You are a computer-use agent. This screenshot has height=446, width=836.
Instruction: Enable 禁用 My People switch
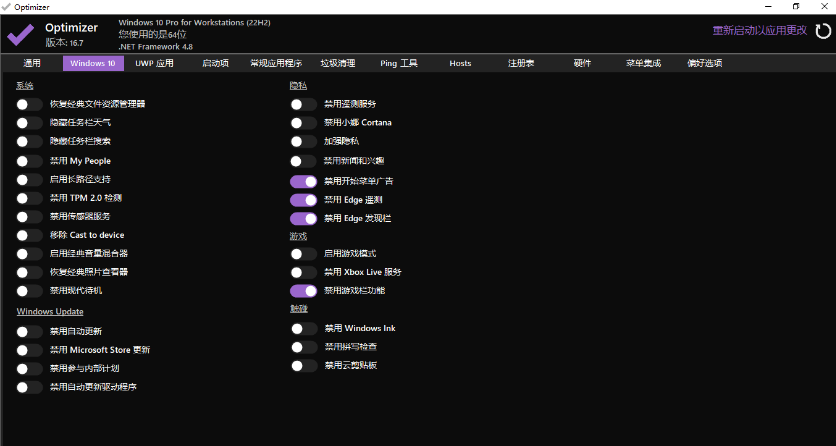(30, 161)
